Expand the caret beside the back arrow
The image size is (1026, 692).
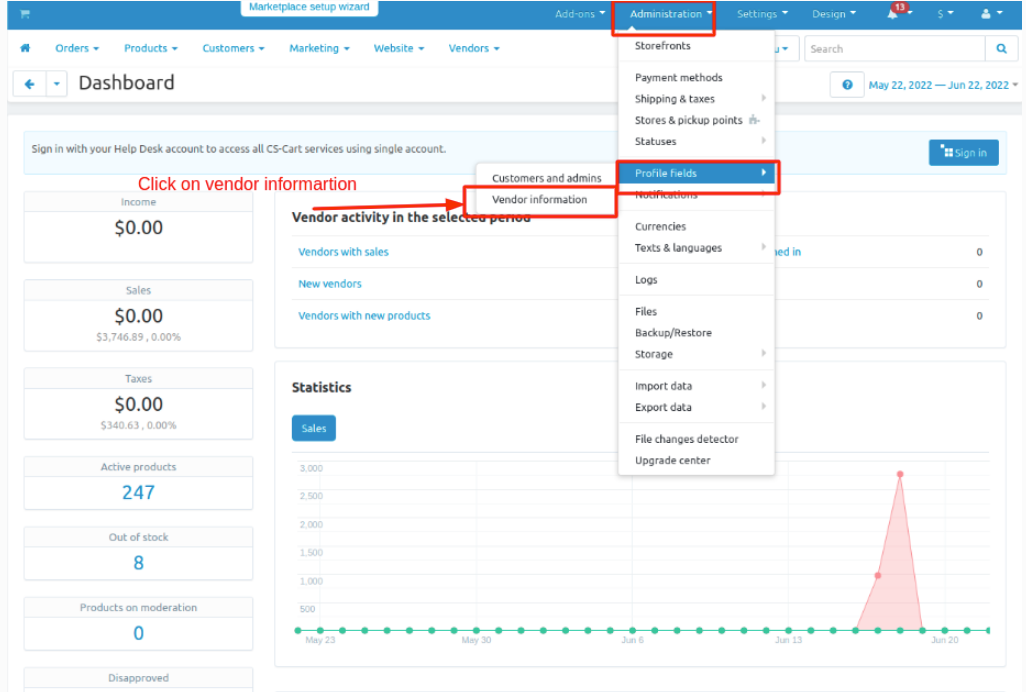(x=57, y=84)
